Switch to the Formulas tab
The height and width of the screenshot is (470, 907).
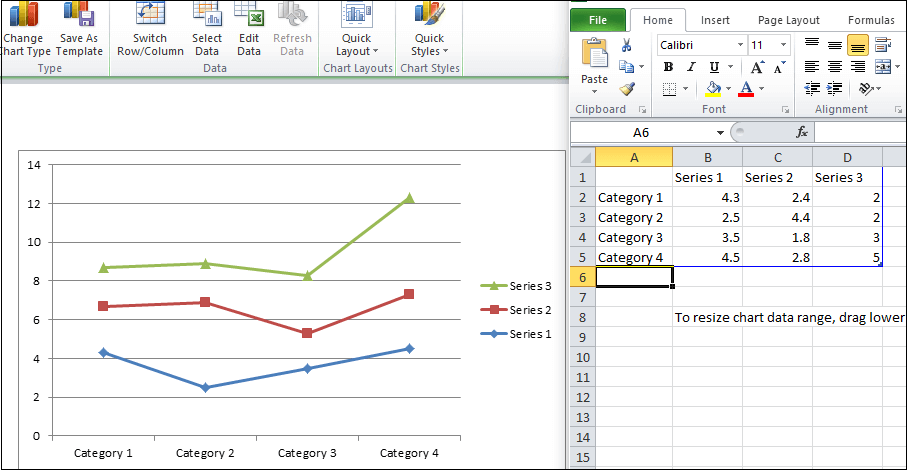click(871, 20)
